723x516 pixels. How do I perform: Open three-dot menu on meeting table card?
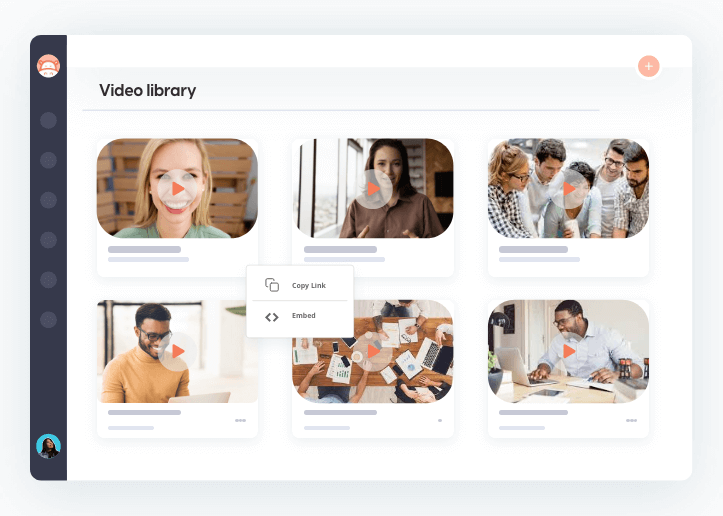coord(439,421)
